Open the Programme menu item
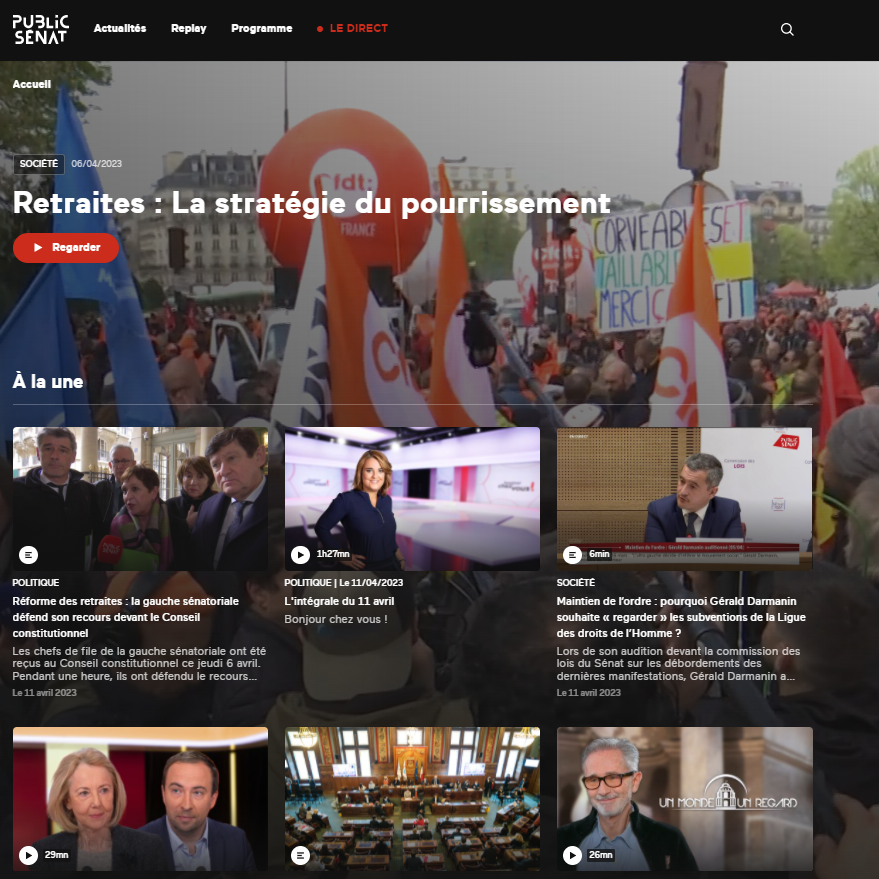The image size is (879, 879). pyautogui.click(x=261, y=29)
